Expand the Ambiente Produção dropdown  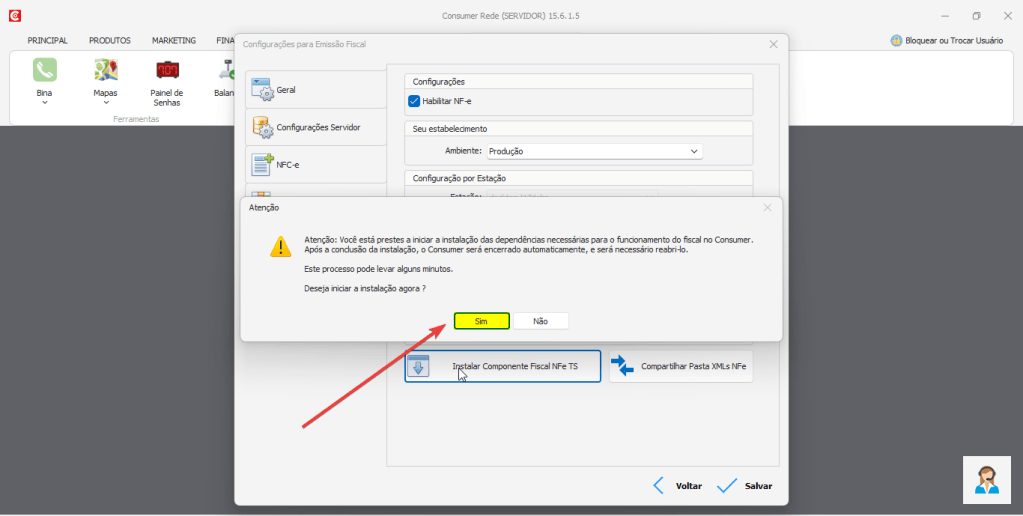tap(594, 151)
